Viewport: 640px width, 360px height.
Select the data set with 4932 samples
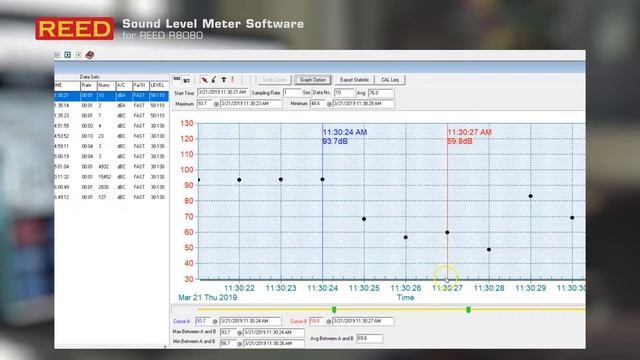tap(111, 167)
